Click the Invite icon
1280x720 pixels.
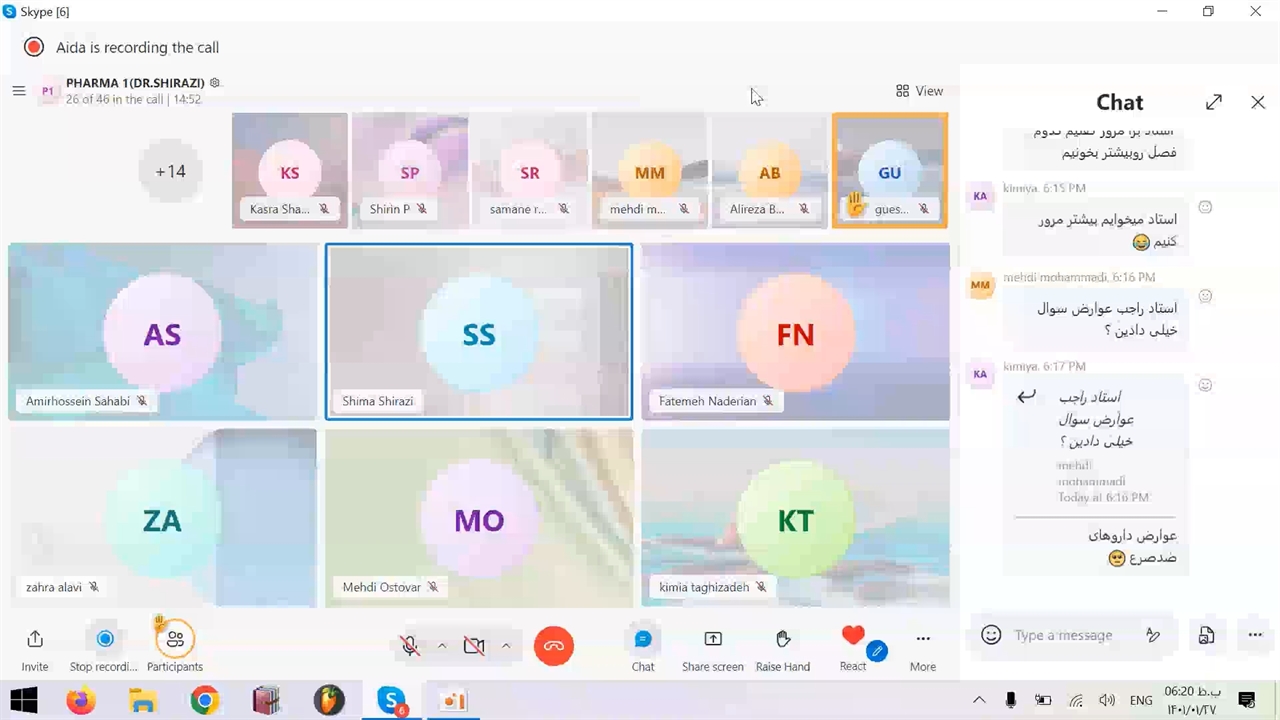pyautogui.click(x=35, y=640)
